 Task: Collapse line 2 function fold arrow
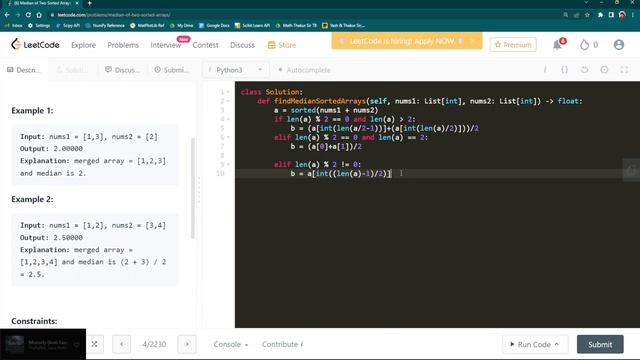(228, 101)
